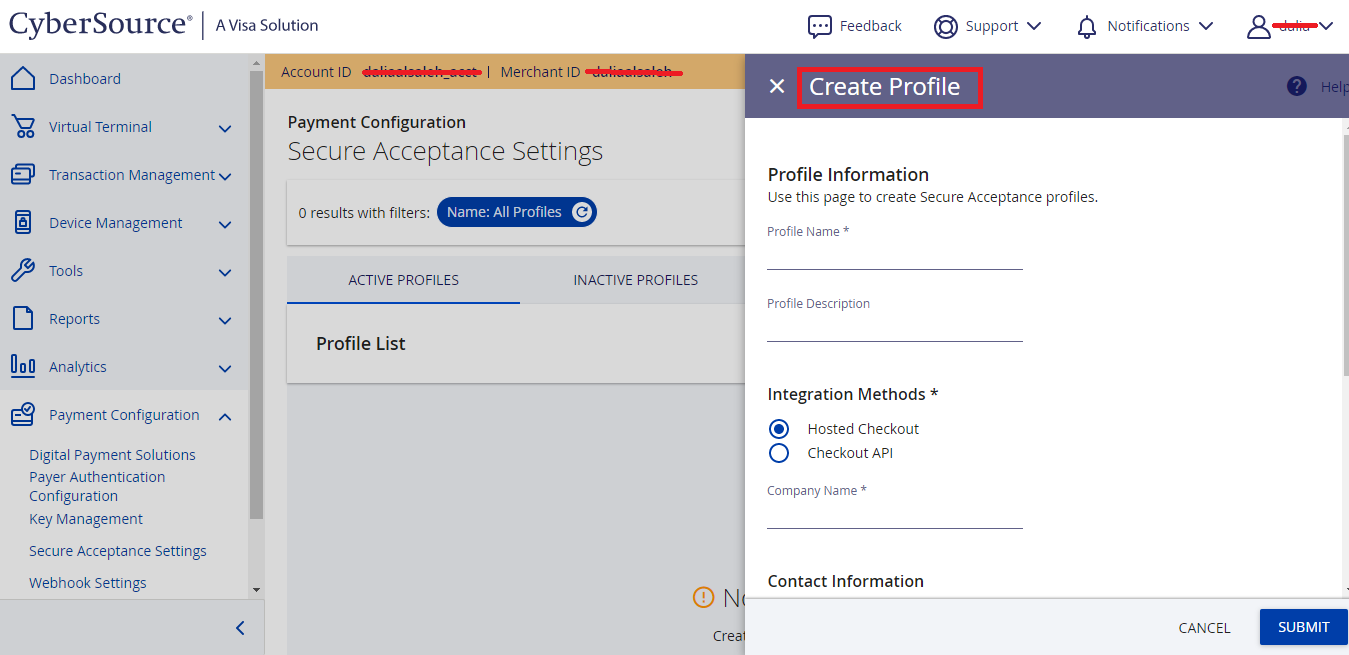This screenshot has height=655, width=1349.
Task: Click the Company Name input field
Action: click(895, 515)
